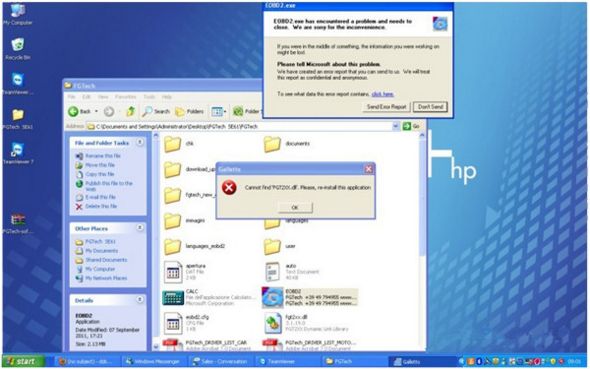This screenshot has height=369, width=590.
Task: Select the FGTech SEKI desktop folder
Action: tap(18, 119)
